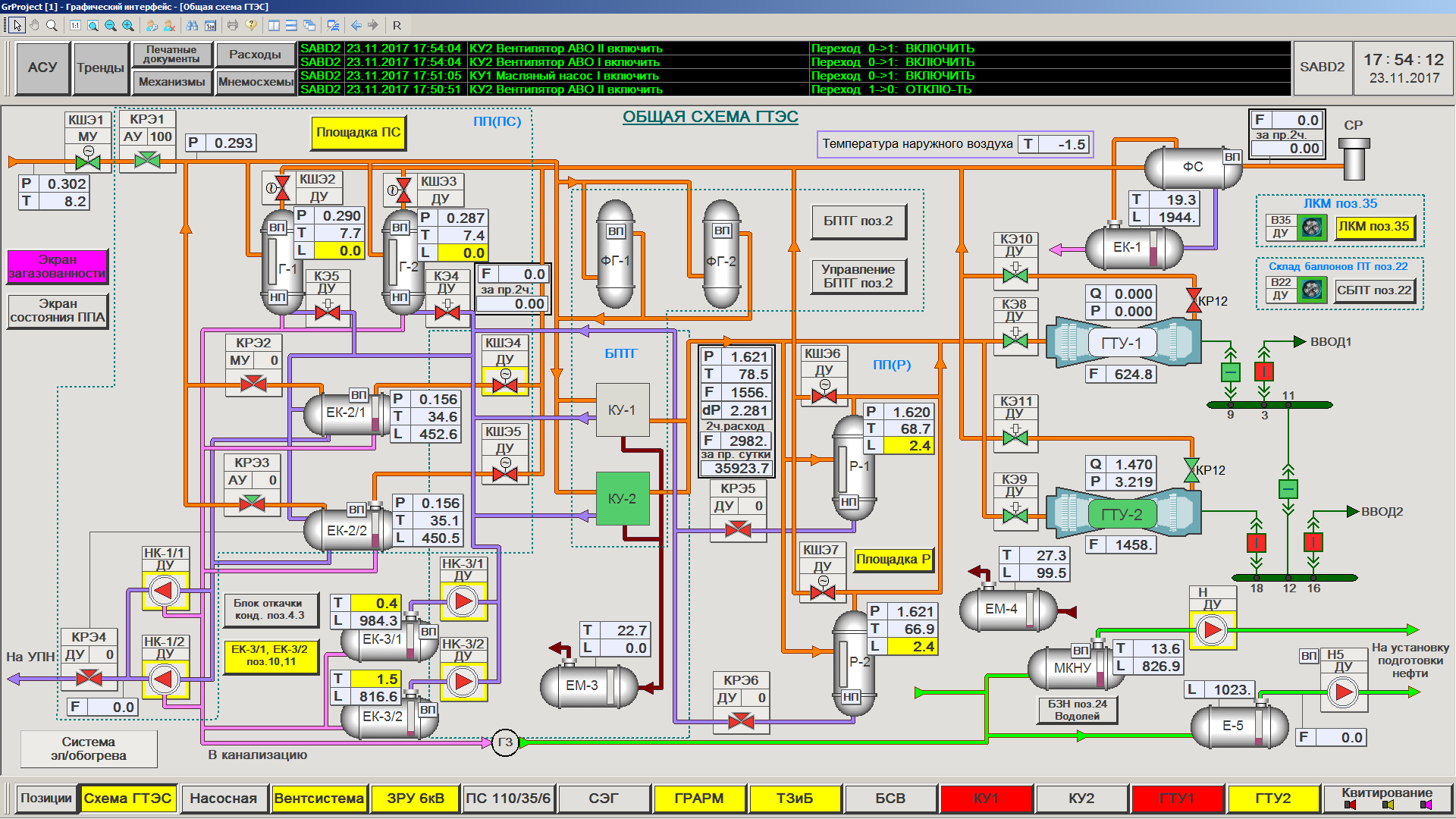Screen dimensions: 1456x819
Task: Click the zoom in magnifier icon
Action: [128, 25]
